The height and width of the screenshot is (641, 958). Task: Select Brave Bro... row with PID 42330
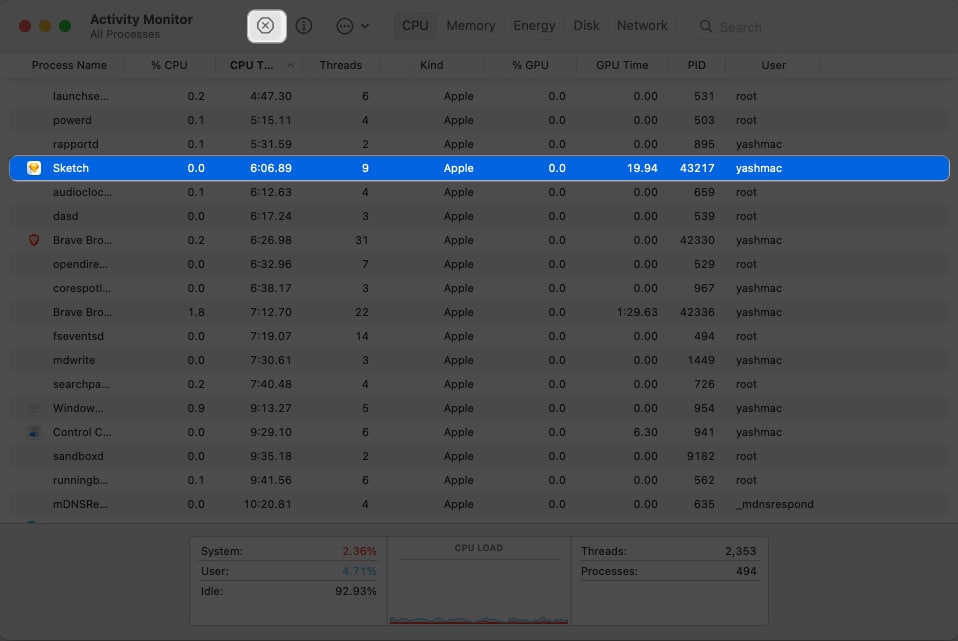[479, 240]
